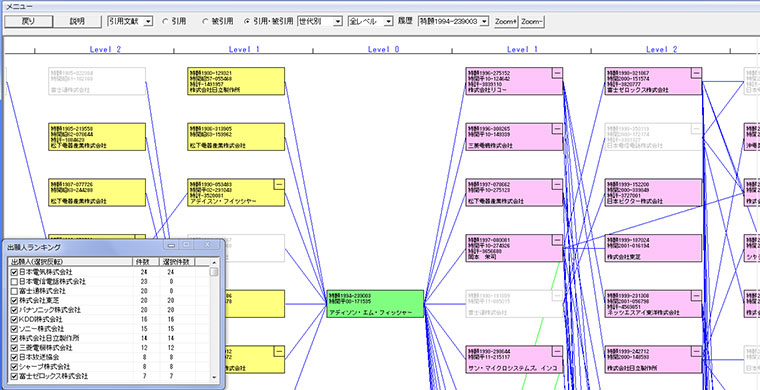Click the 戻り back button
760x390 pixels.
[x=28, y=21]
